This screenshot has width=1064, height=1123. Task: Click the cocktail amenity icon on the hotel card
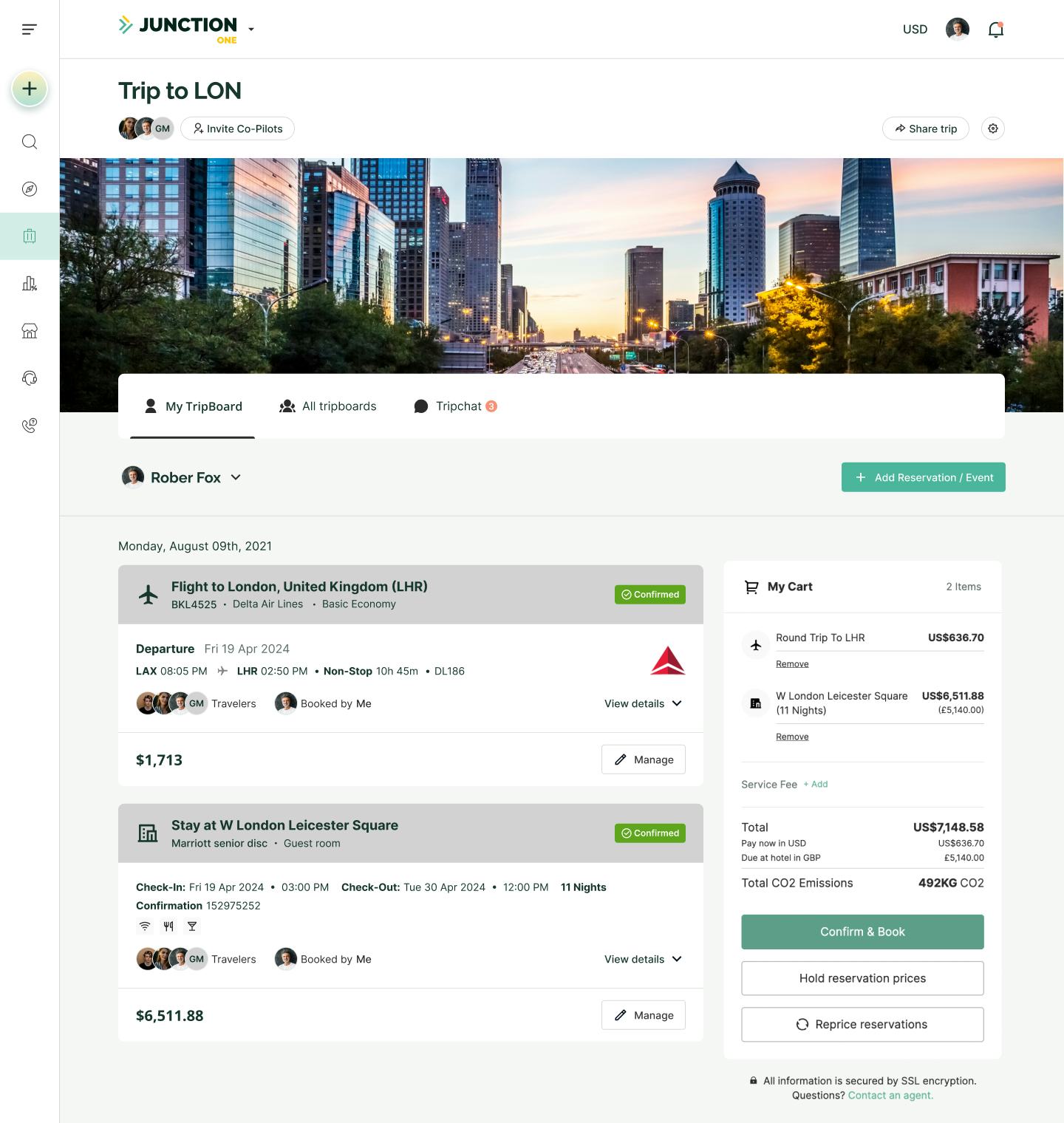tap(191, 926)
